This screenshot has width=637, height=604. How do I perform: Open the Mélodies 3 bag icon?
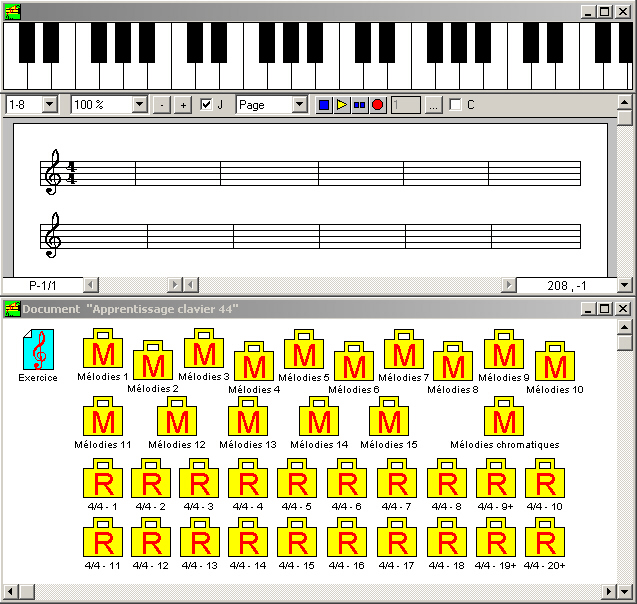point(204,349)
